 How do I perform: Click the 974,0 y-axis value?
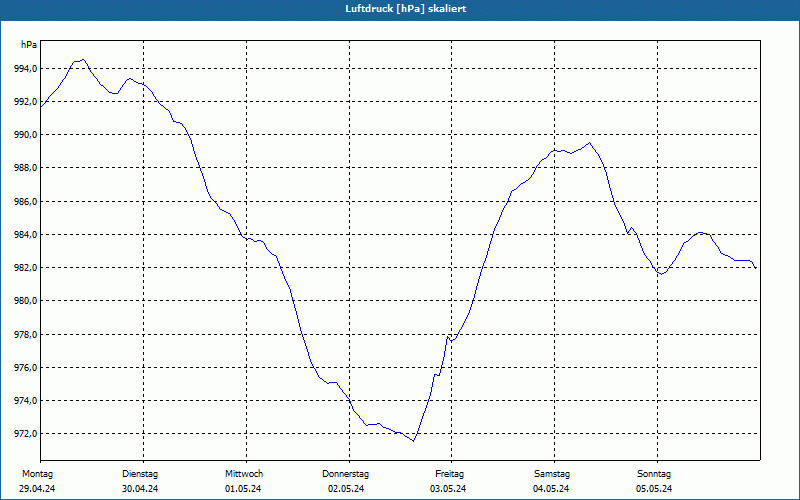(27, 401)
